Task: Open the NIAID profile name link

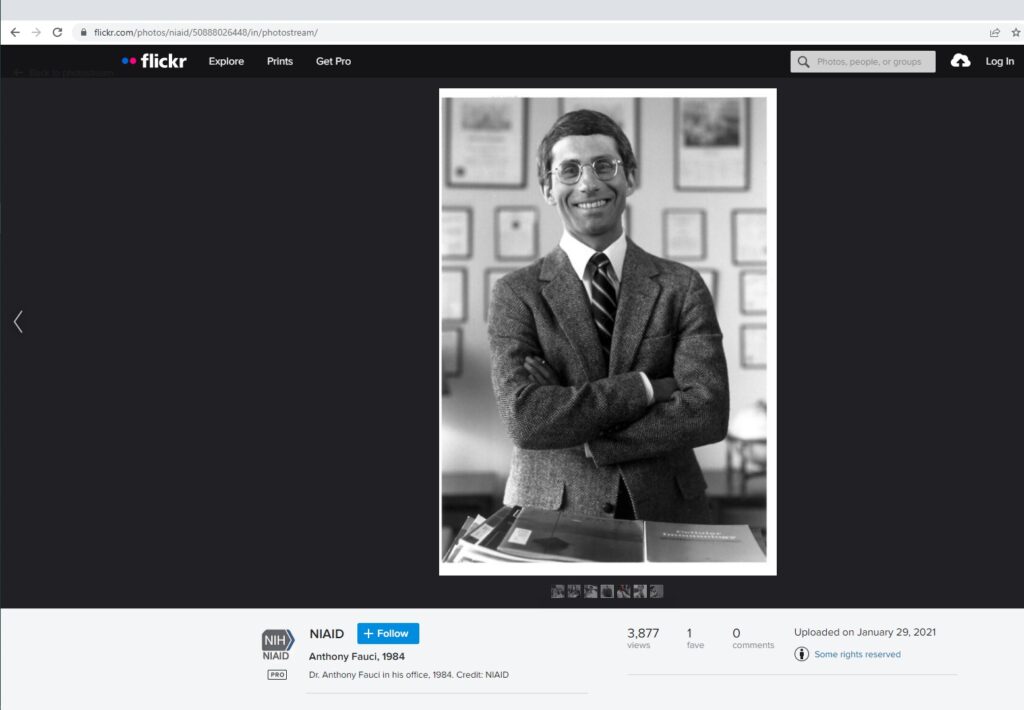Action: (327, 634)
